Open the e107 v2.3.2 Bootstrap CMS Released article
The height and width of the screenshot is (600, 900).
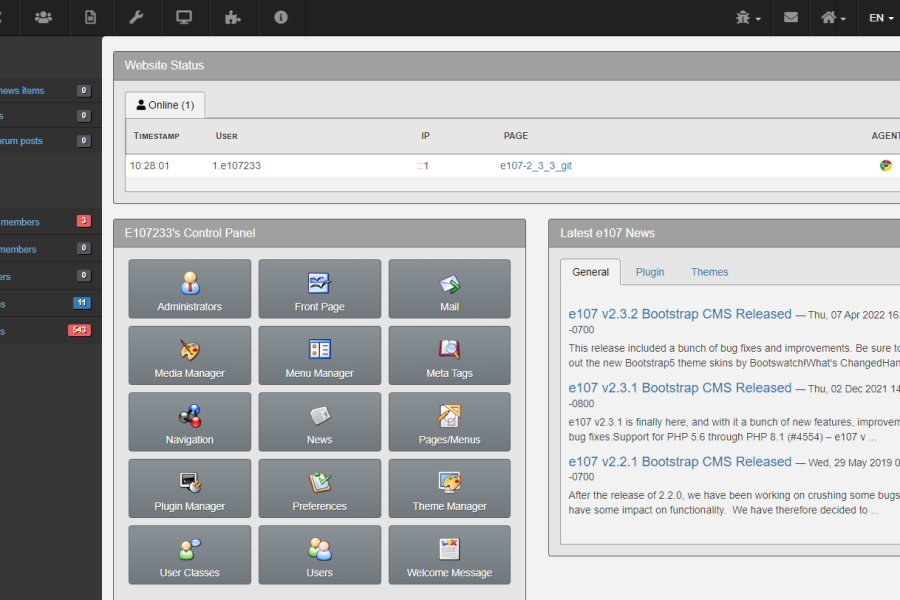click(x=680, y=314)
